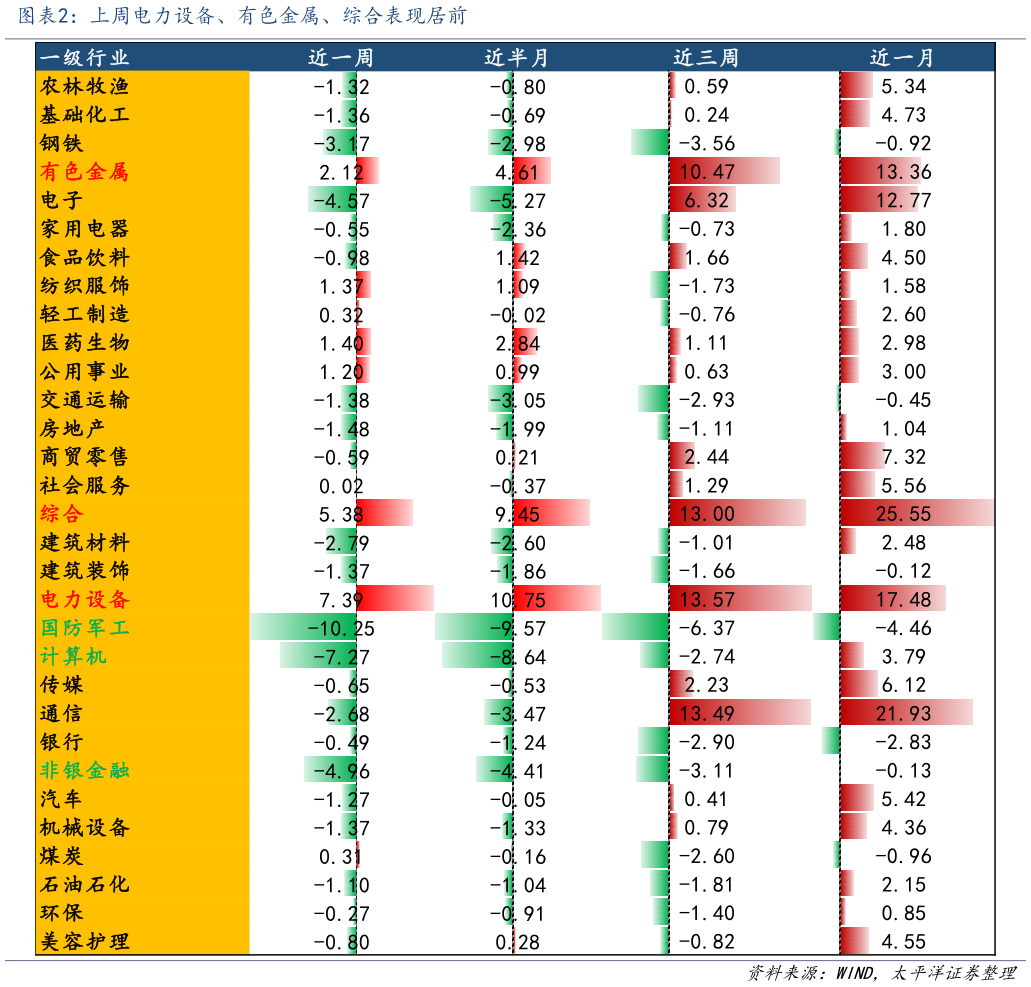Click the green 国防军工 row label
Screen dimensions: 1031x987
tap(85, 628)
